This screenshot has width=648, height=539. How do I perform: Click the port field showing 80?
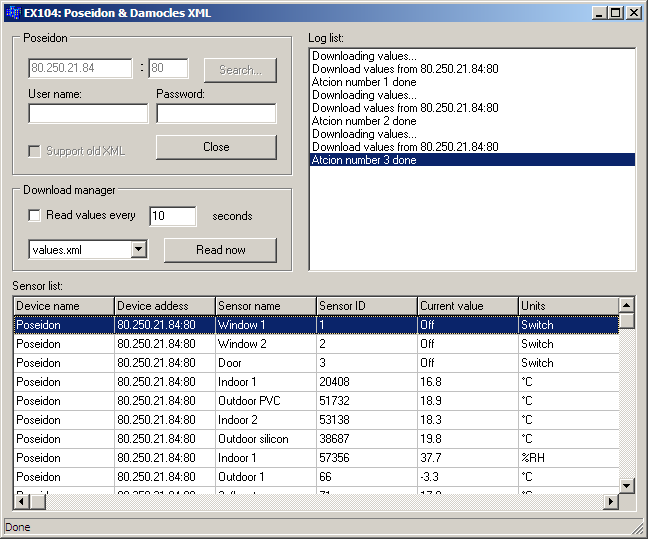tap(168, 68)
